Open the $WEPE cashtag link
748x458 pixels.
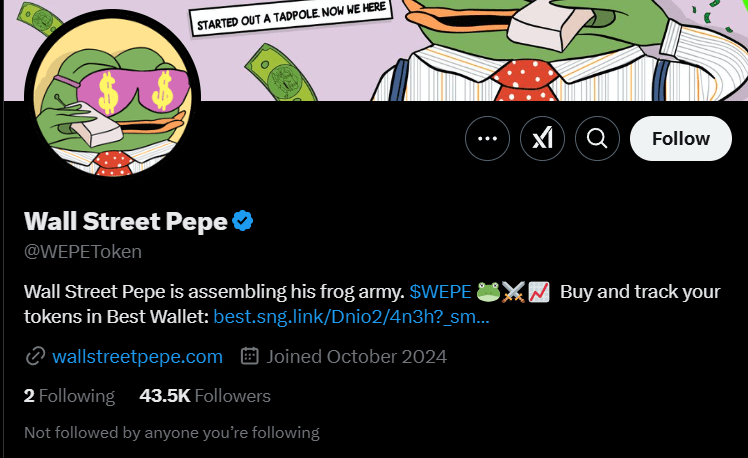[x=440, y=292]
